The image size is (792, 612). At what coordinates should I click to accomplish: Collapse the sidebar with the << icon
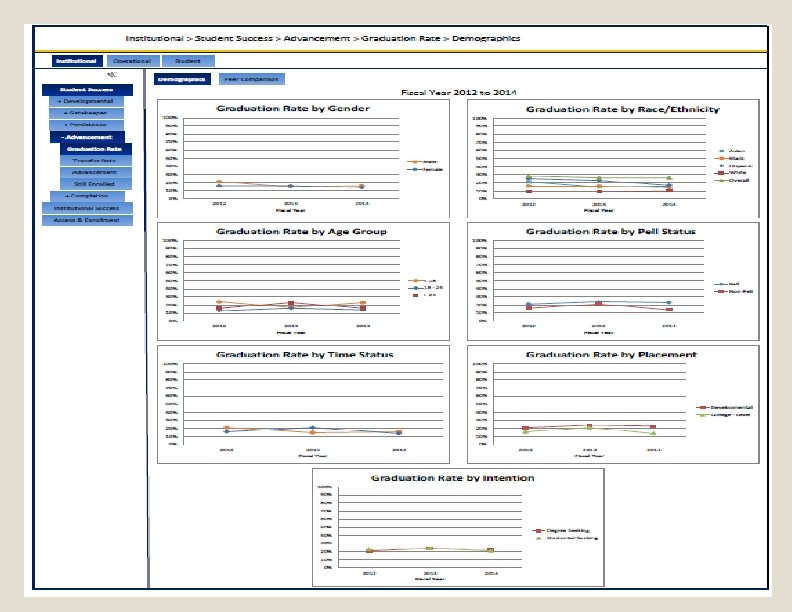[112, 75]
